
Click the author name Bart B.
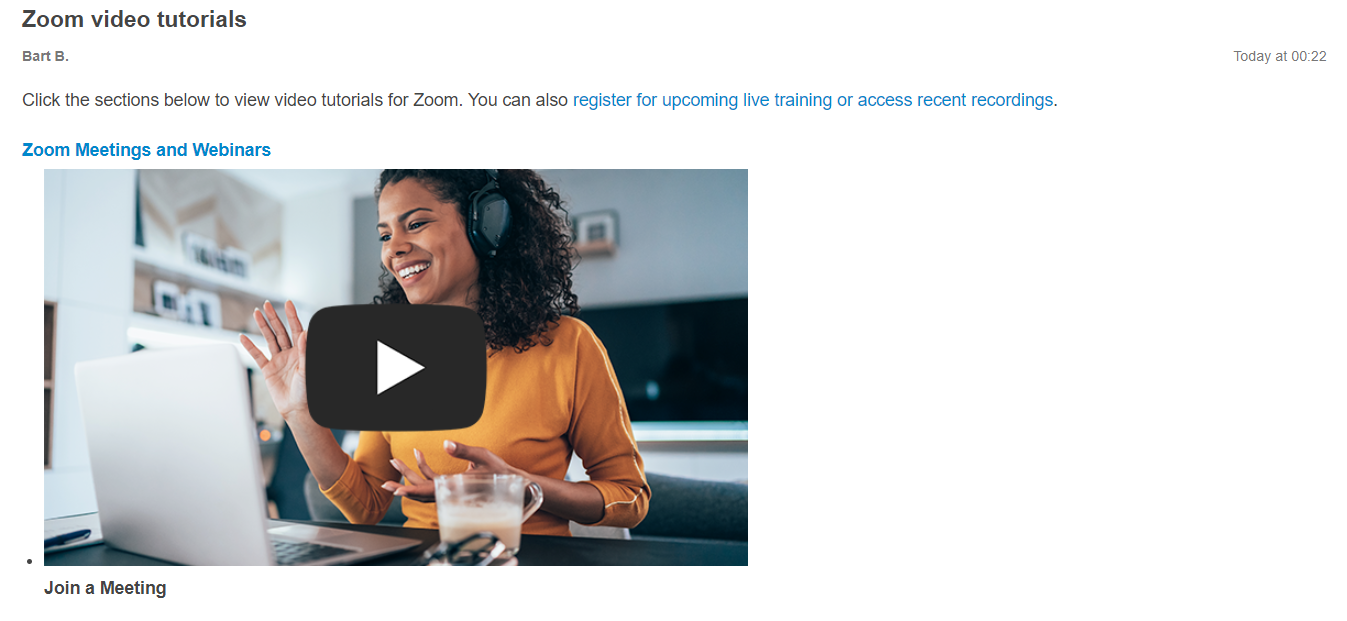[45, 56]
